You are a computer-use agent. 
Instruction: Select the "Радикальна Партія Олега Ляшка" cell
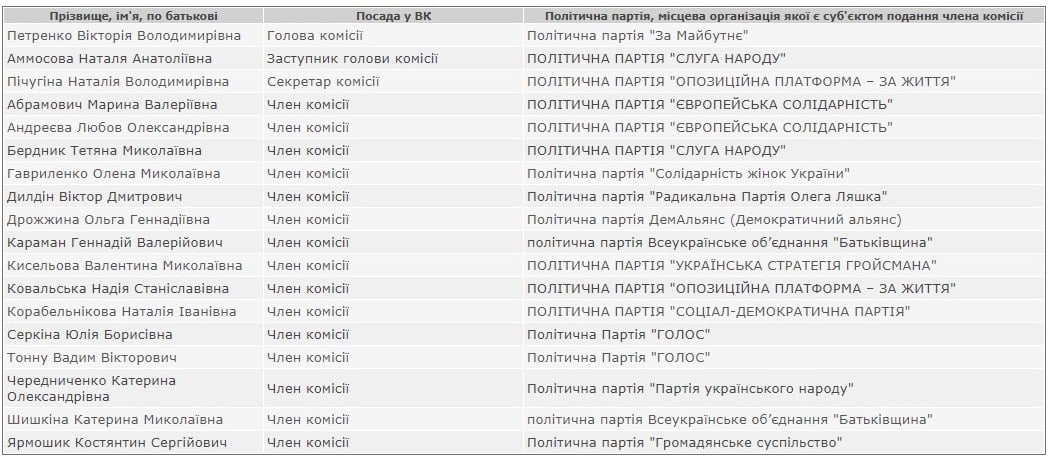coord(707,196)
